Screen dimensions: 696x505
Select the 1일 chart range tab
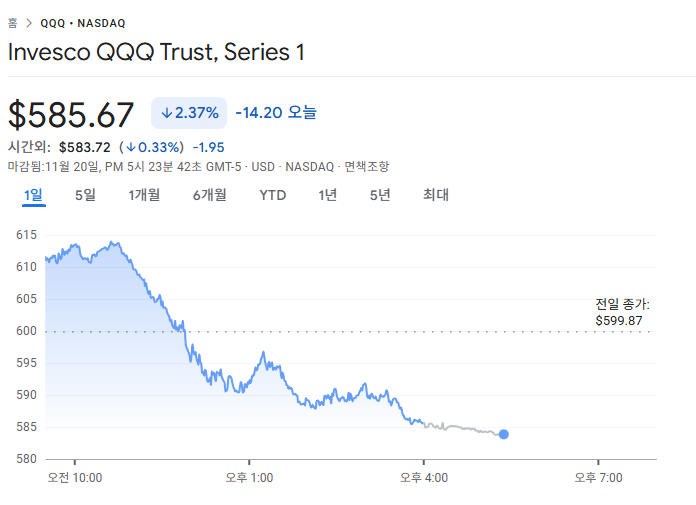(34, 195)
